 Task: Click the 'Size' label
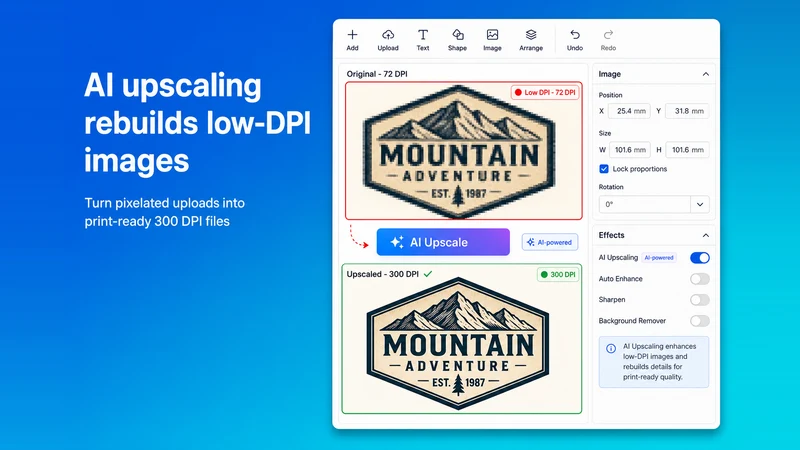click(x=605, y=133)
